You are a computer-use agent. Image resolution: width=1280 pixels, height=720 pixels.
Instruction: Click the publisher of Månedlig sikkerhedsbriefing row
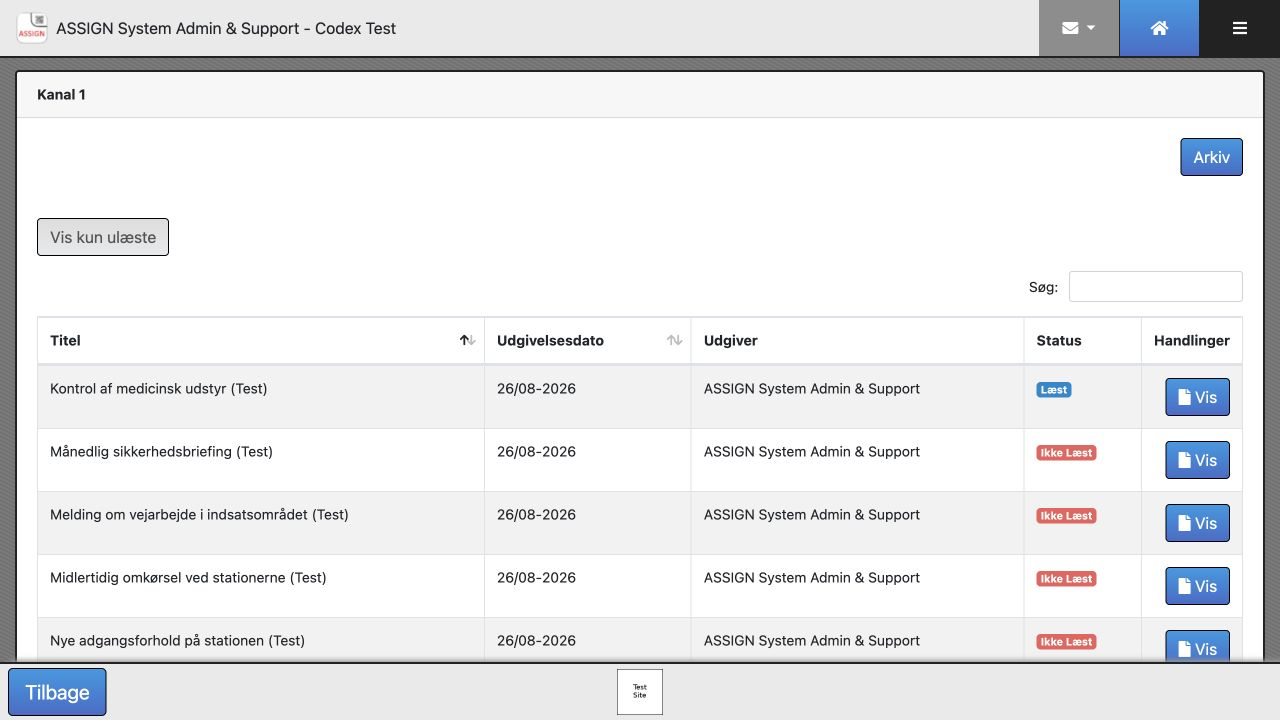812,452
